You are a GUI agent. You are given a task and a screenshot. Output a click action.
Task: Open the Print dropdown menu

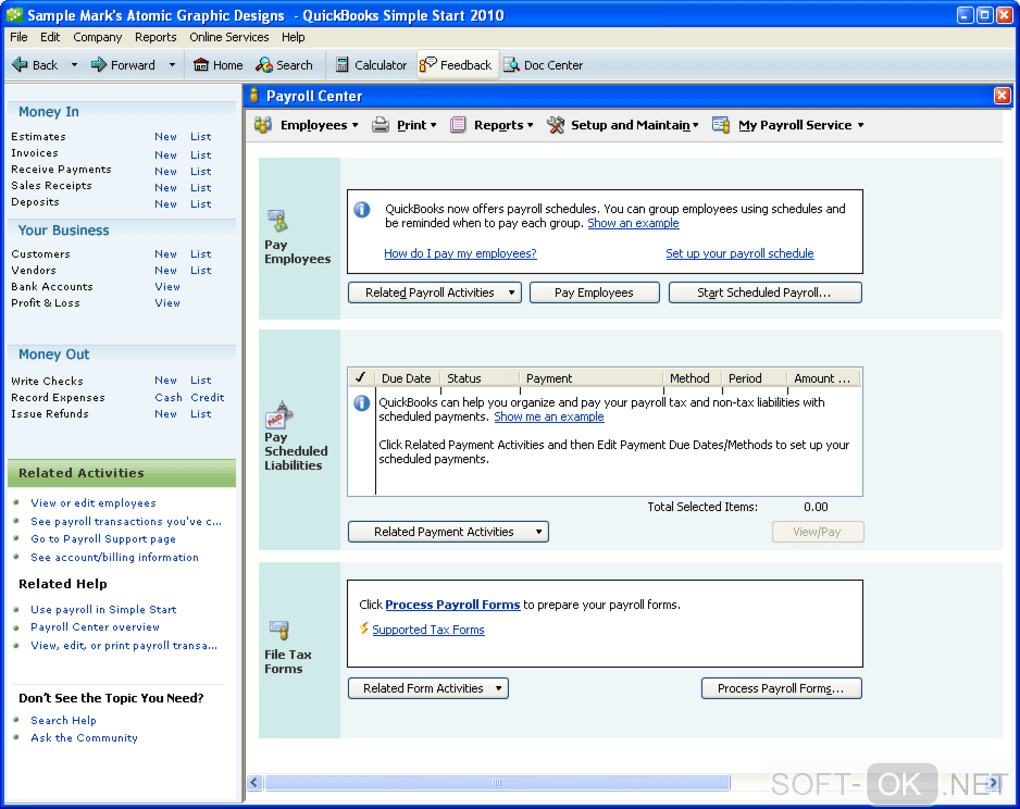click(416, 125)
